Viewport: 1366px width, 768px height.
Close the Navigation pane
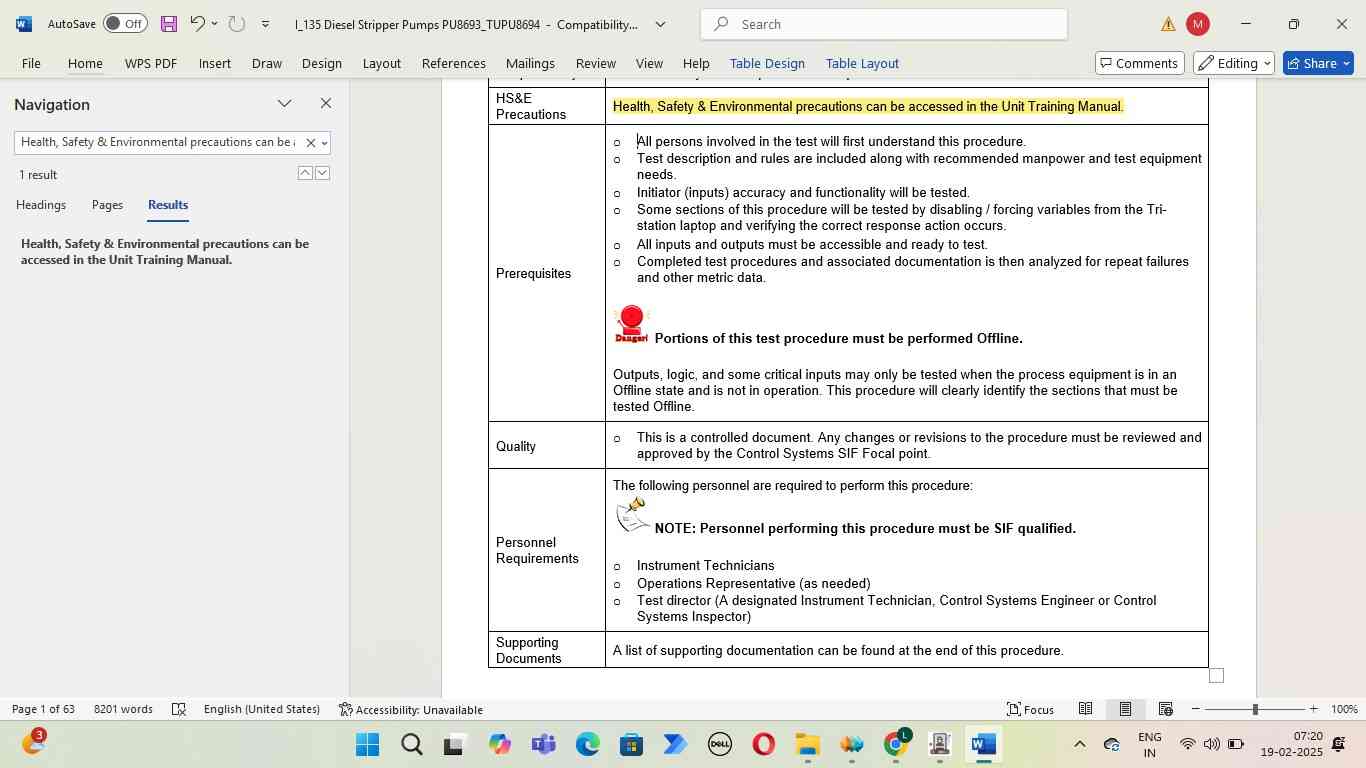tap(326, 104)
